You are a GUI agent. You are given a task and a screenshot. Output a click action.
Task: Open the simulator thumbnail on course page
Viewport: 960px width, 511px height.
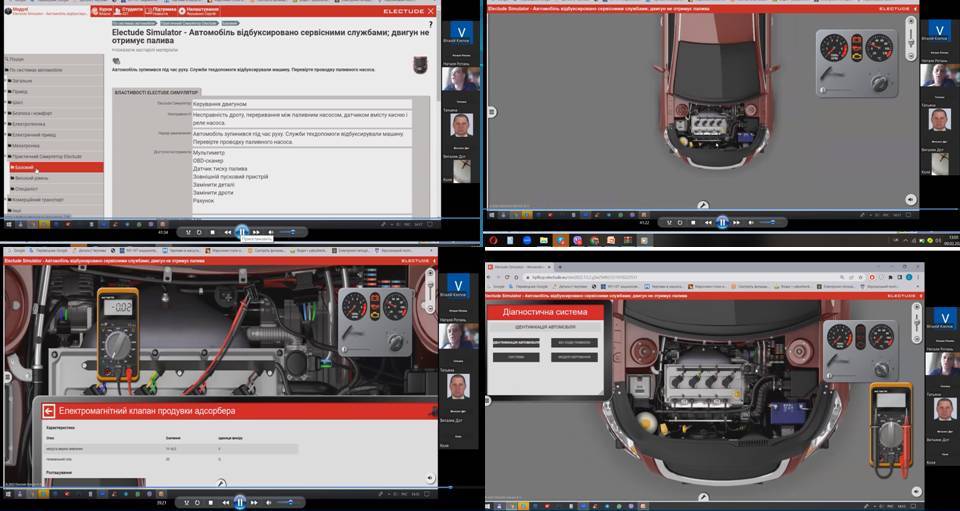point(419,64)
